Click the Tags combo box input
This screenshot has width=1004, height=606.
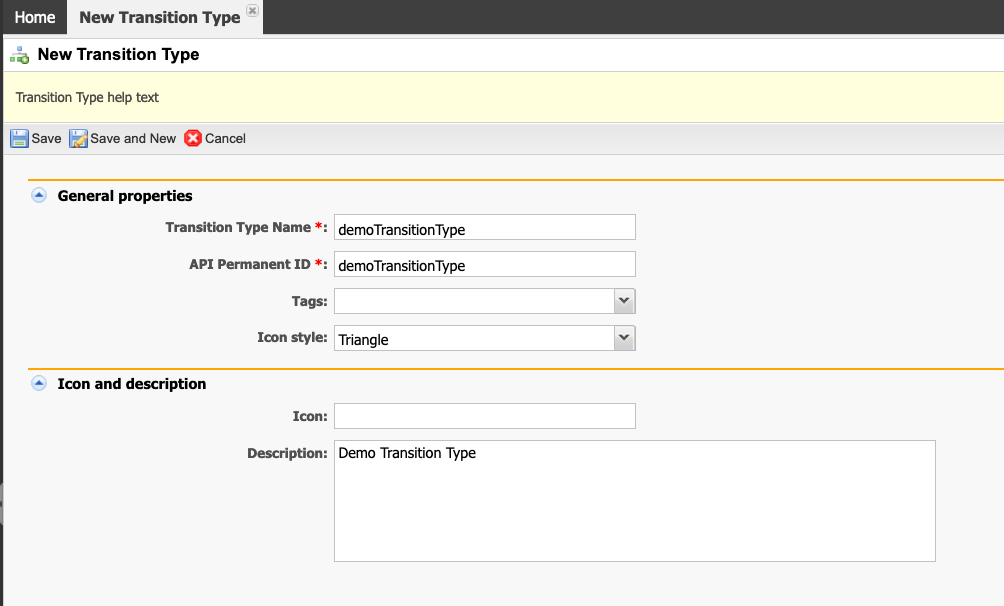coord(473,301)
